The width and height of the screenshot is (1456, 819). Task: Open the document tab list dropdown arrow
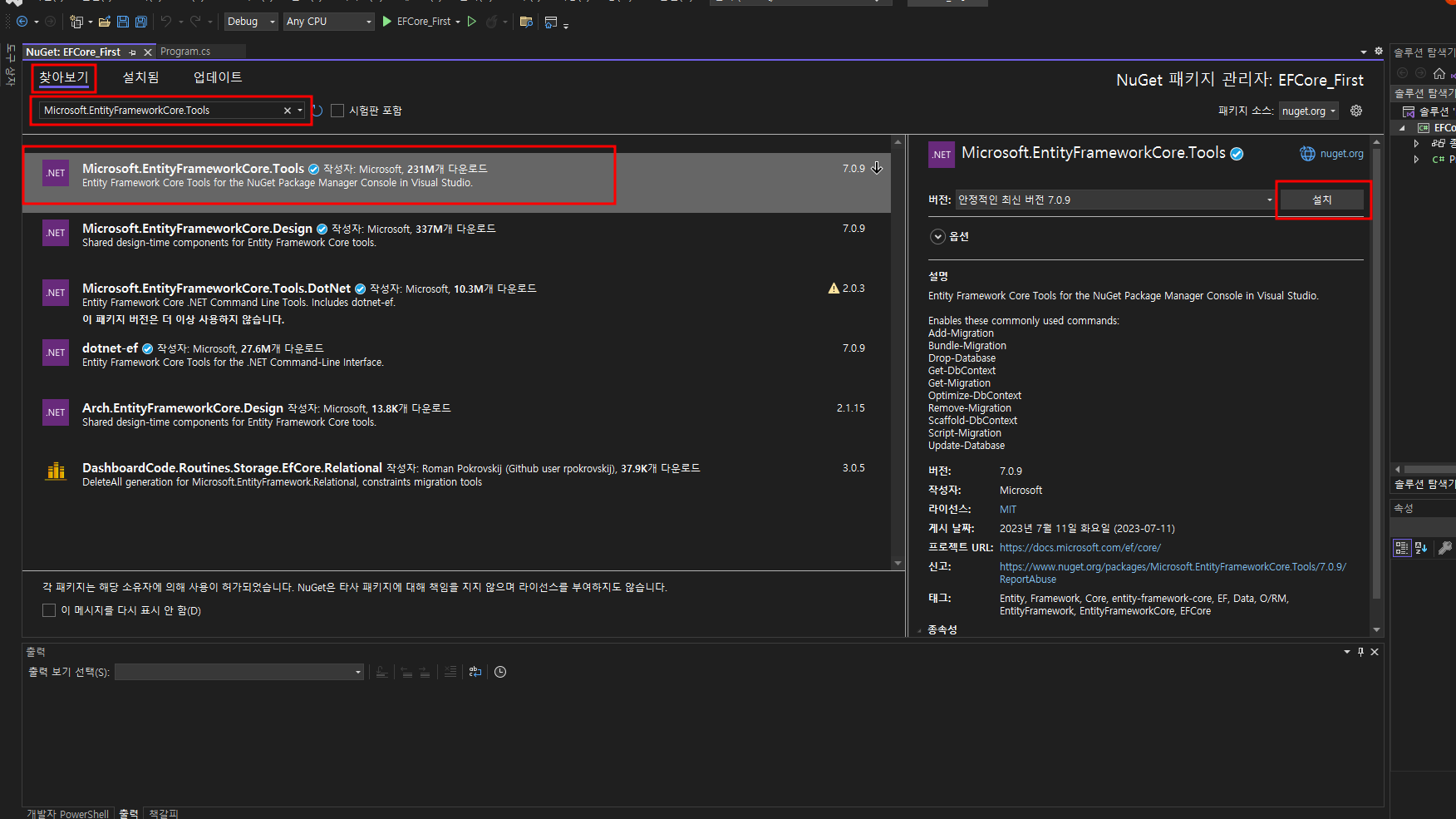[1364, 52]
